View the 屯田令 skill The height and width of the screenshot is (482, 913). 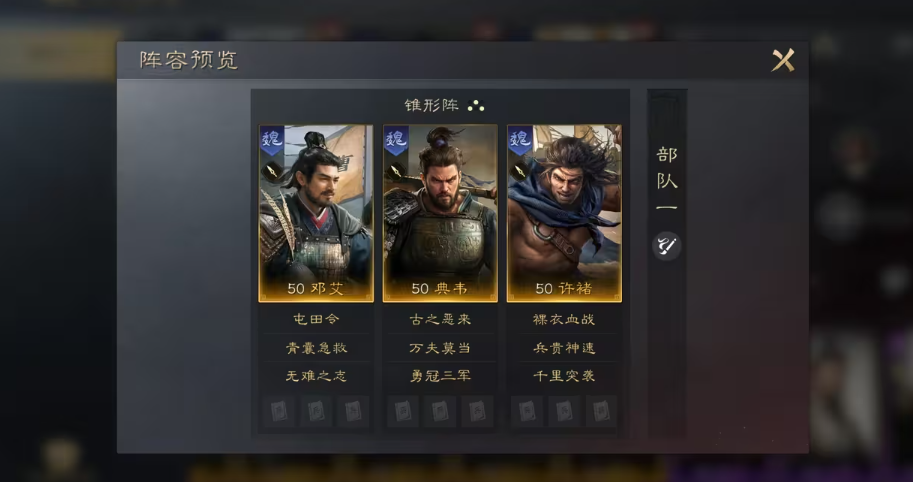[x=316, y=320]
